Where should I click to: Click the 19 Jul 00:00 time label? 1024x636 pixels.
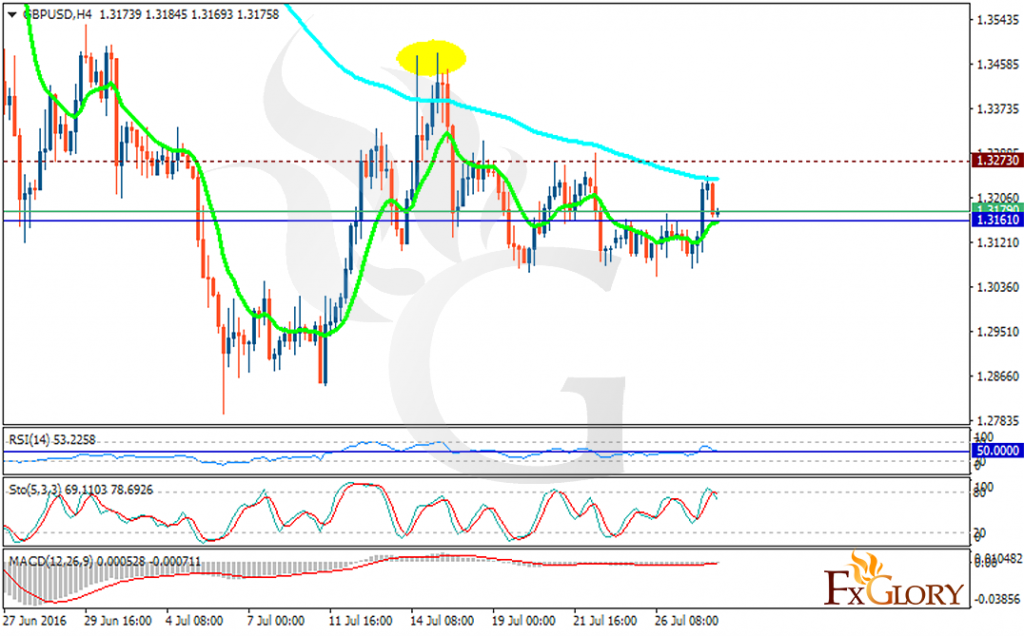click(x=523, y=620)
